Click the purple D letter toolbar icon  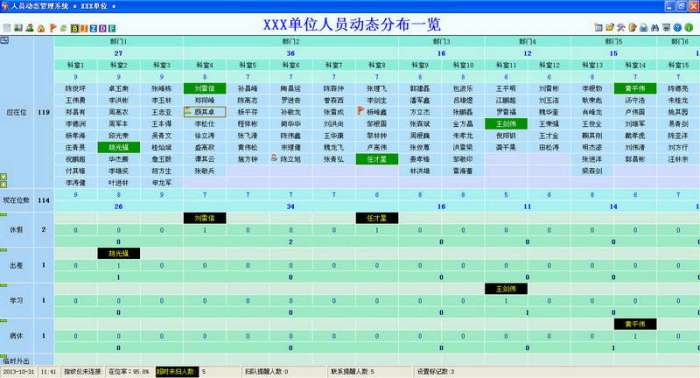click(103, 28)
